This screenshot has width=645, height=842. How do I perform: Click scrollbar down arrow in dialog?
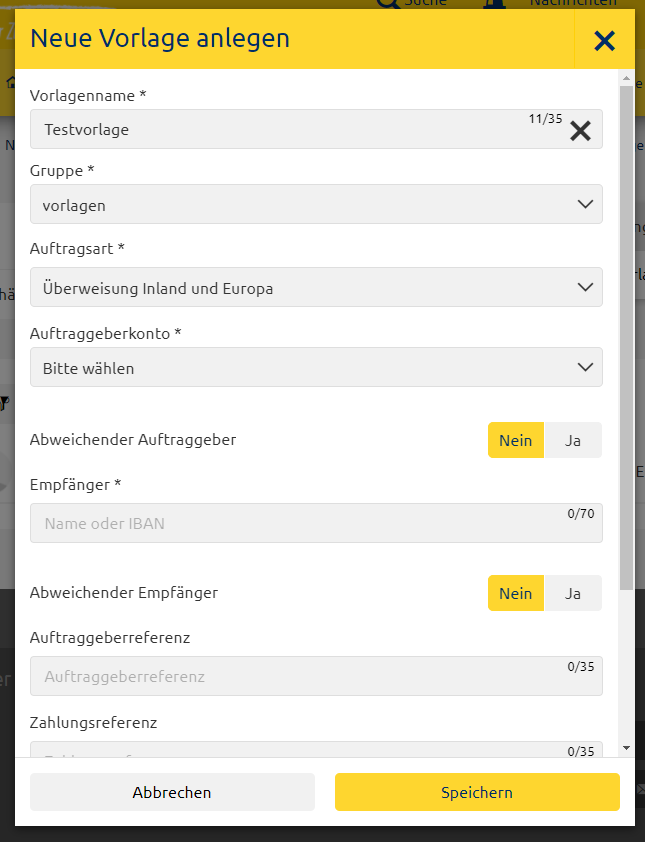pos(626,748)
